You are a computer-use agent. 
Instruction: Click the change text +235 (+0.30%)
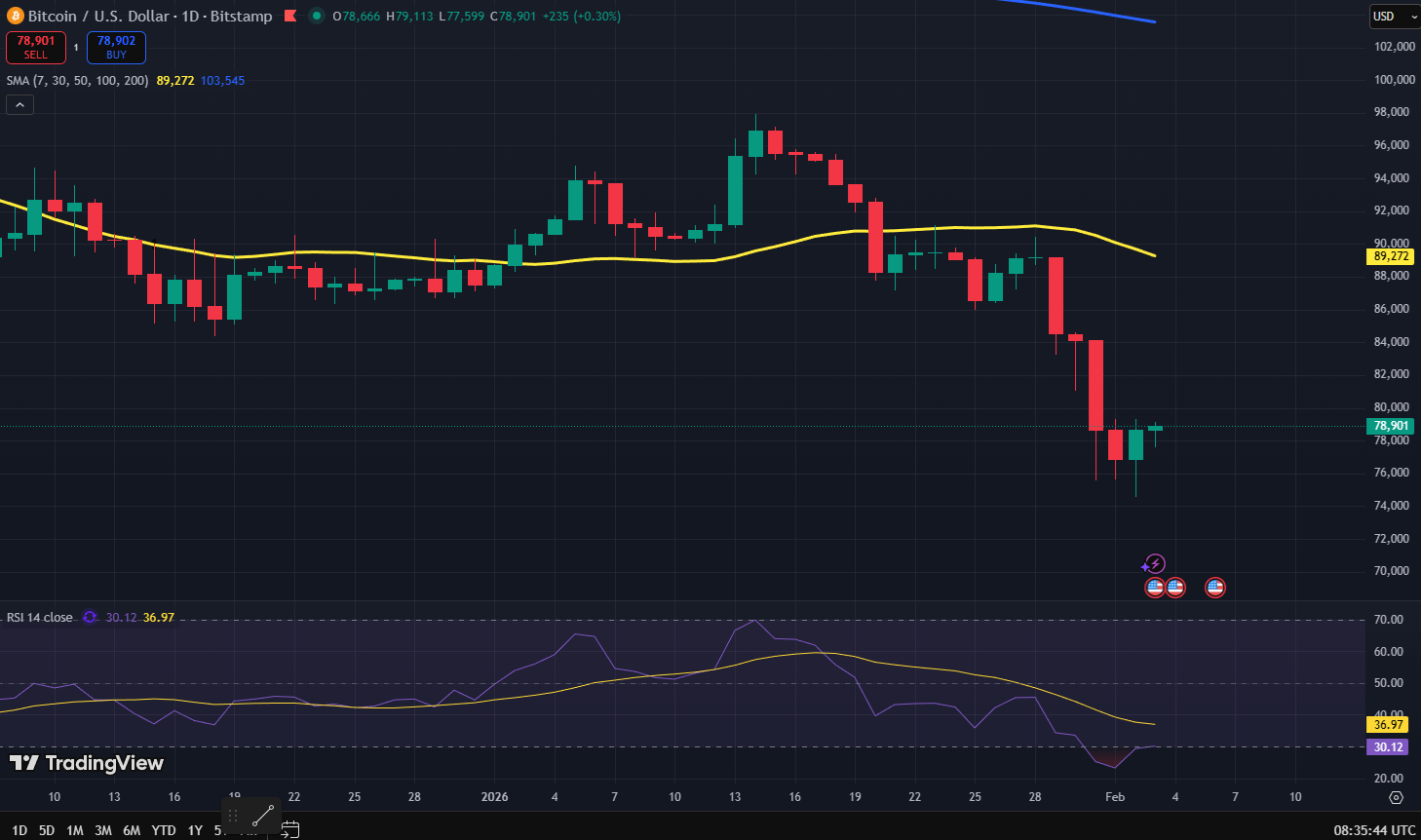582,16
